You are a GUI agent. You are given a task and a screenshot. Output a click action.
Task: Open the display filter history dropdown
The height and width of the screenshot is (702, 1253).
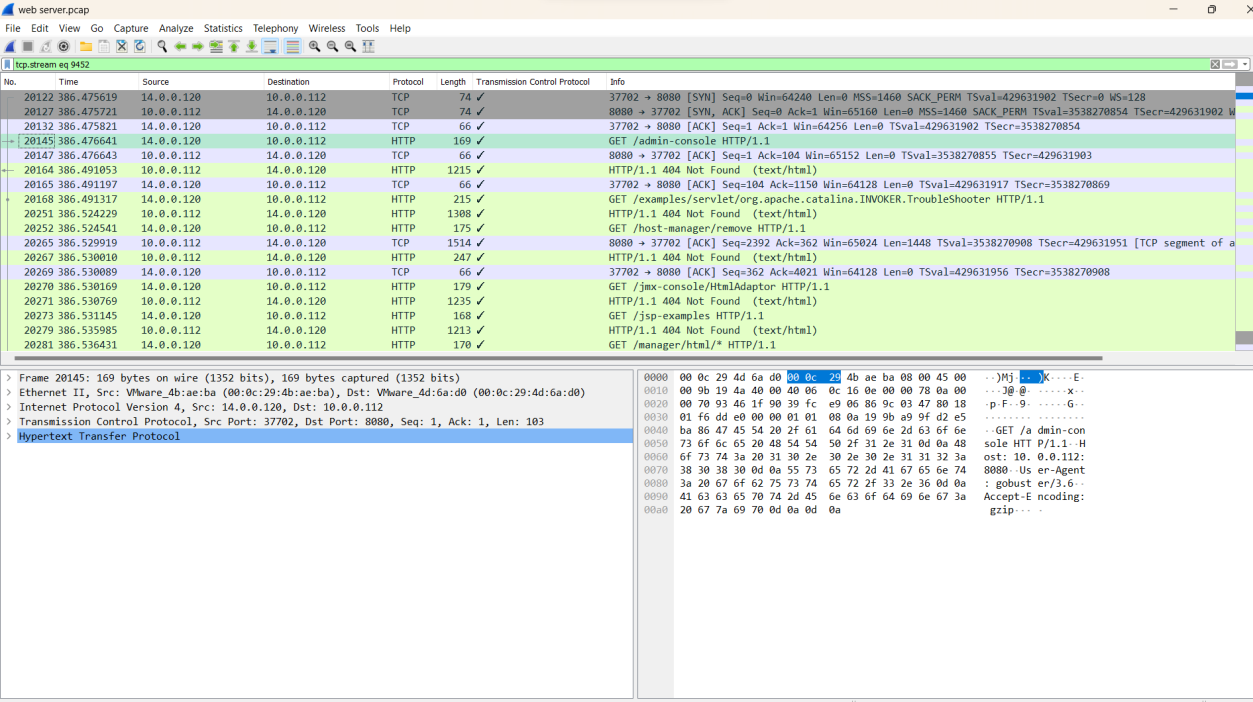tap(1244, 64)
